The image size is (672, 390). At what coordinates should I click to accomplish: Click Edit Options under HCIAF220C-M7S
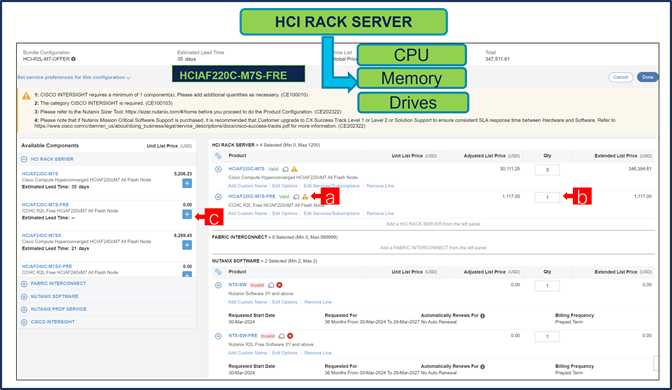285,186
